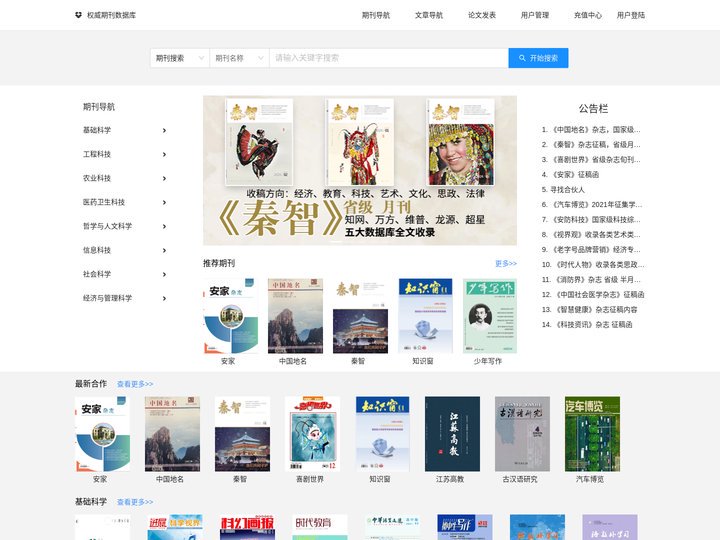Viewport: 720px width, 540px height.
Task: Open the 期刊名称 field dropdown
Action: coord(240,58)
